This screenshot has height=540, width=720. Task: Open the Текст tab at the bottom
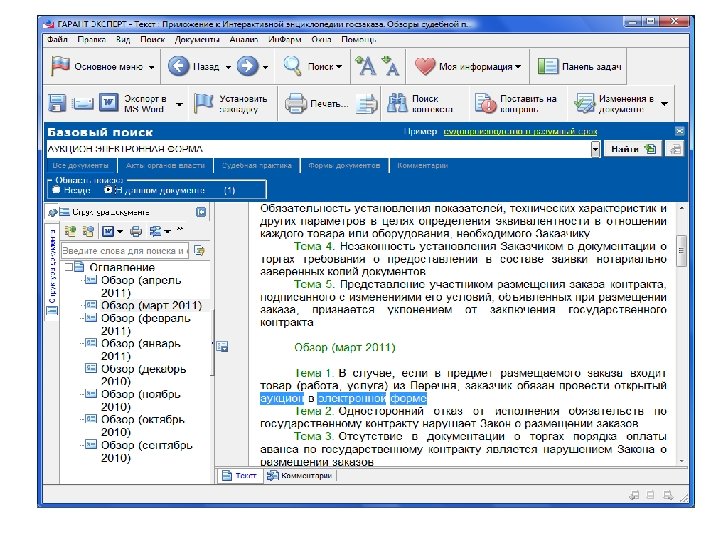[239, 476]
